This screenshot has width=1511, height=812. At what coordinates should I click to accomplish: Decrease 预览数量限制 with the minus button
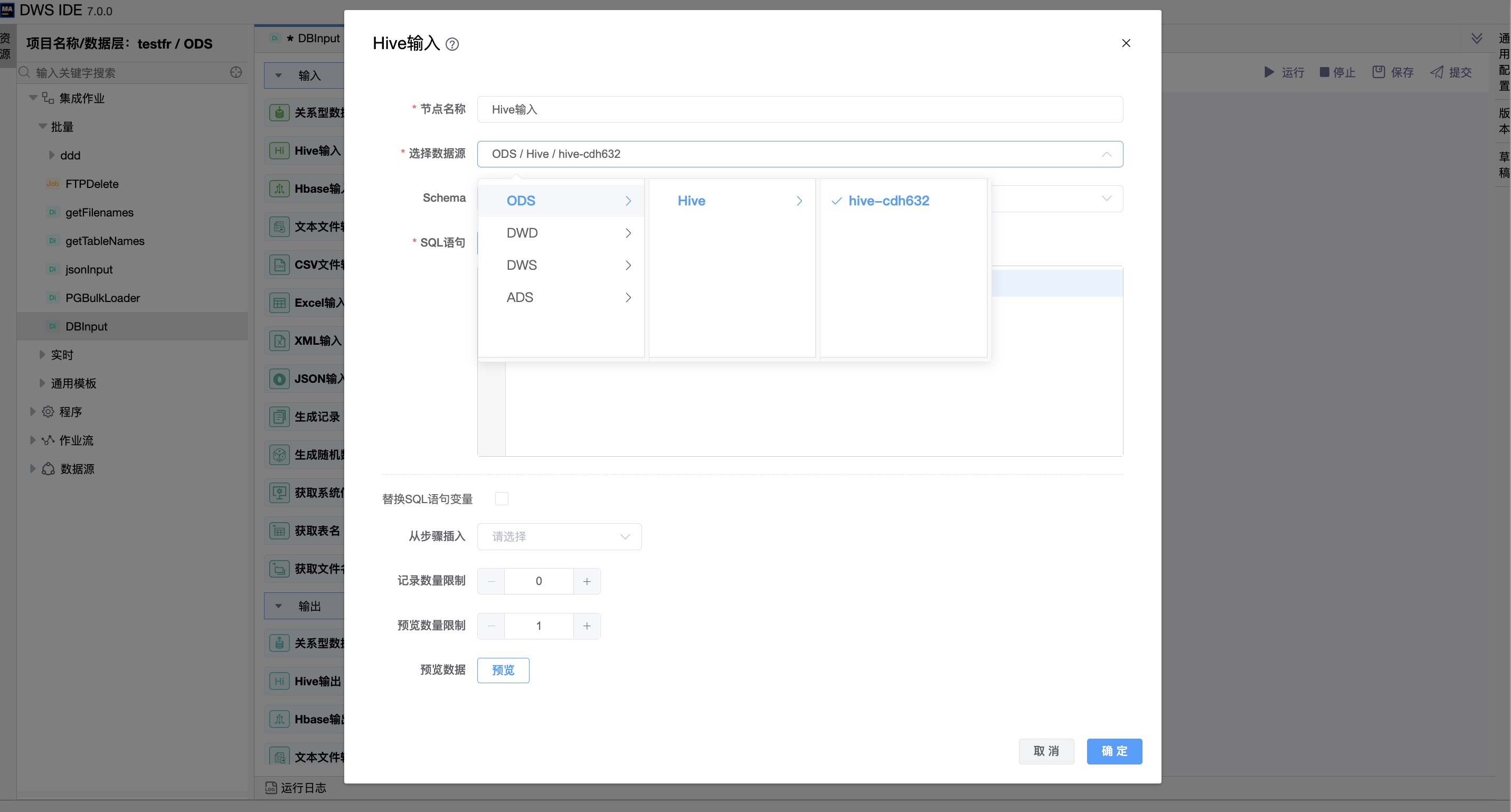point(492,626)
